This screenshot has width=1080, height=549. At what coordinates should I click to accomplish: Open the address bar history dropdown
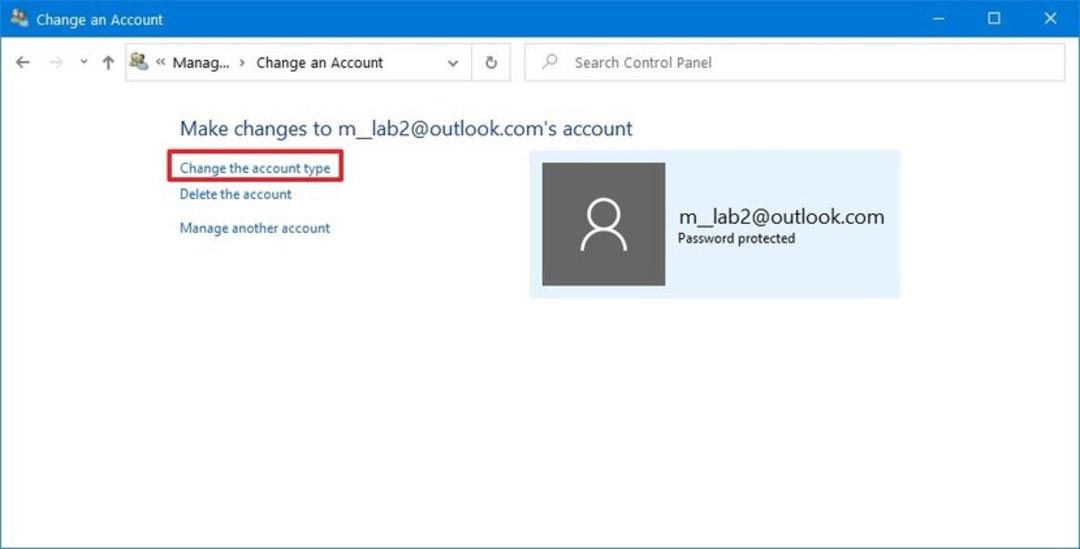[x=453, y=63]
